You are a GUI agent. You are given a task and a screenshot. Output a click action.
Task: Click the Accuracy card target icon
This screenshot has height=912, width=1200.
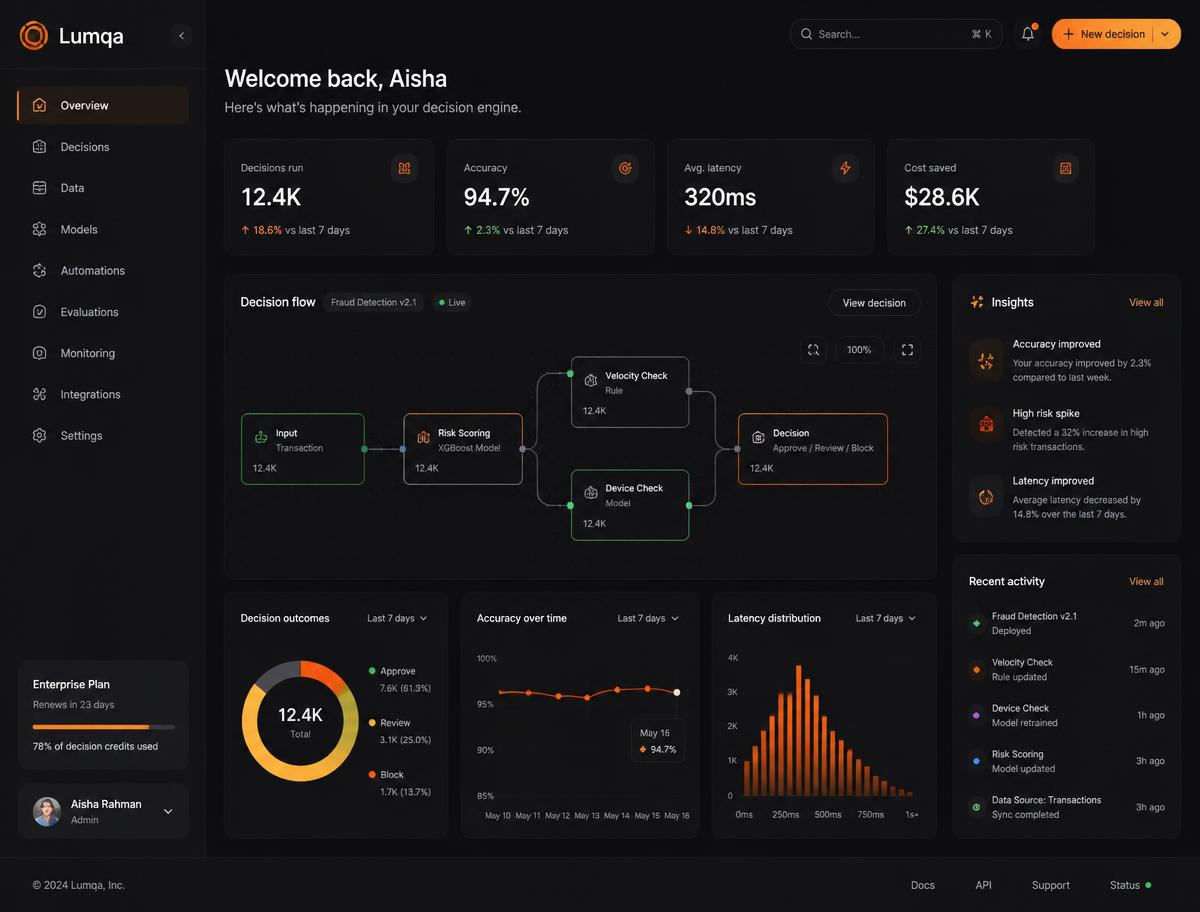click(625, 168)
